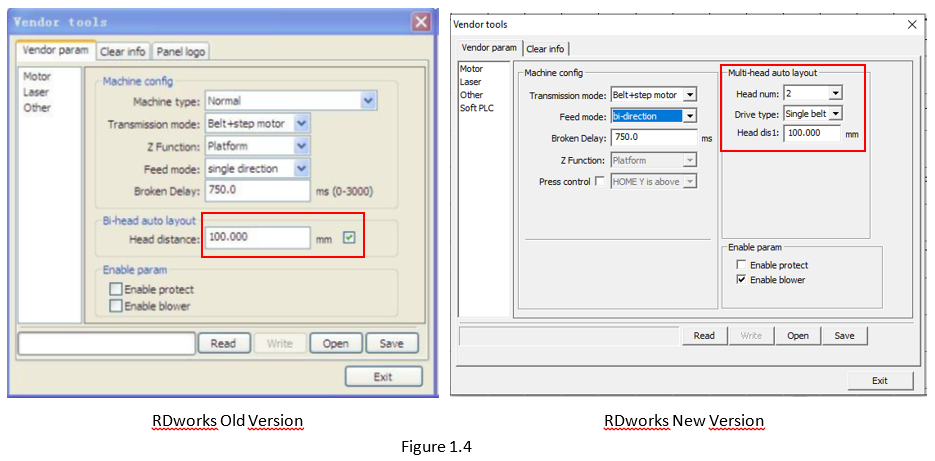The height and width of the screenshot is (461, 935).
Task: Click Broken Delay field in new version
Action: [x=654, y=137]
